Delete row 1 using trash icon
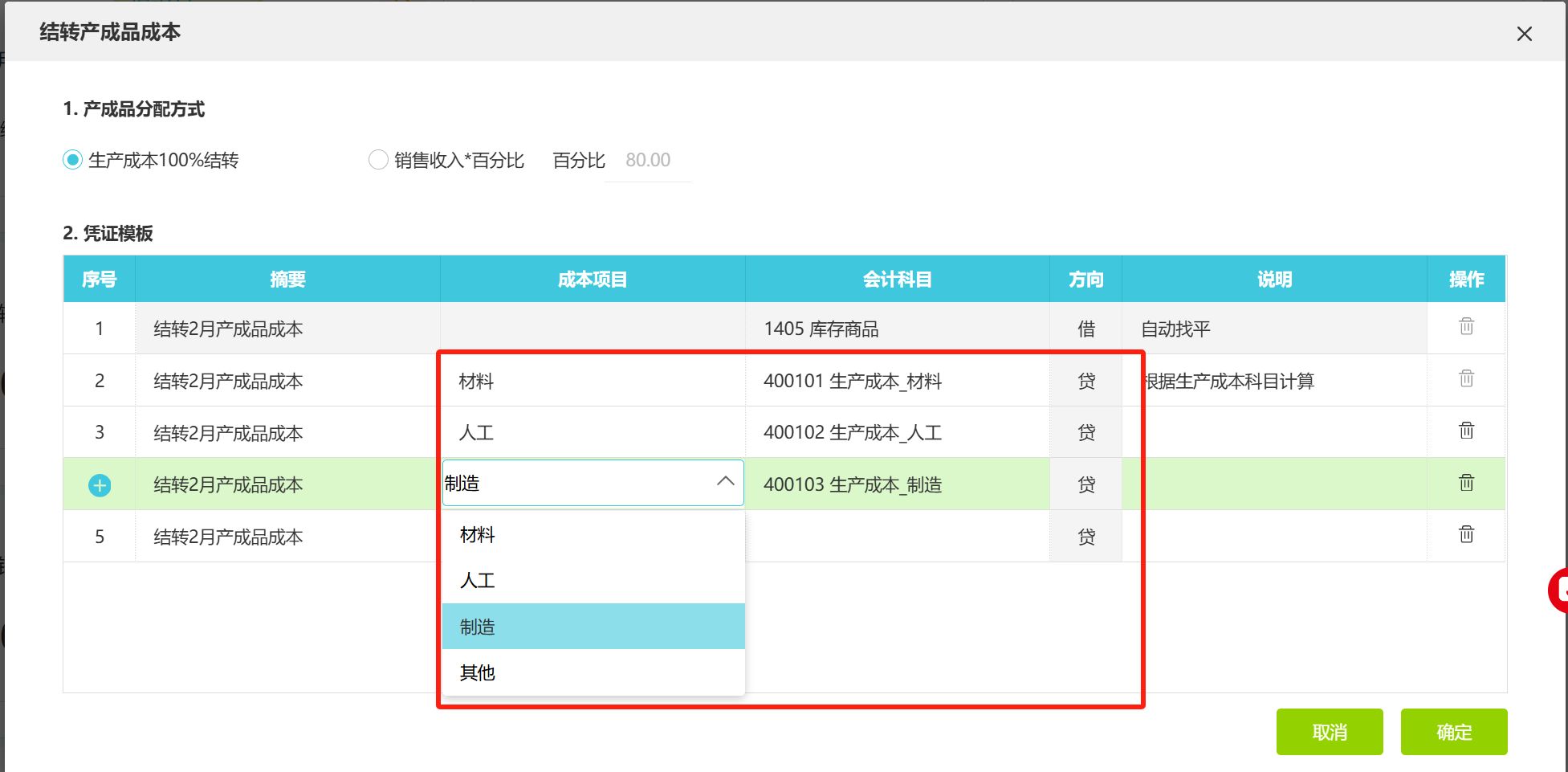Screen dimensions: 1568x772 (x=1466, y=327)
